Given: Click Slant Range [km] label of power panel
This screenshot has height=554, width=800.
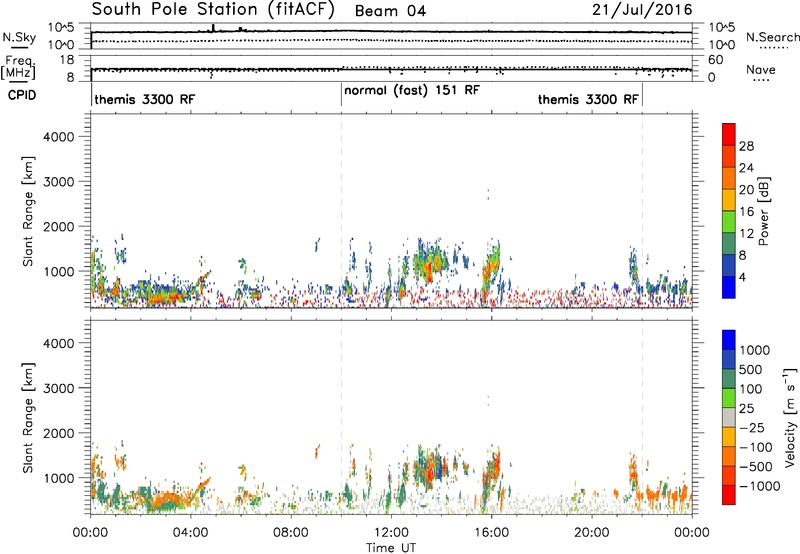Looking at the screenshot, I should point(28,211).
